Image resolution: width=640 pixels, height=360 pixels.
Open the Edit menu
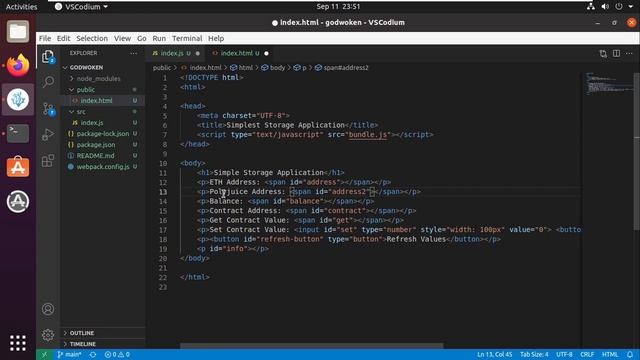coord(63,38)
